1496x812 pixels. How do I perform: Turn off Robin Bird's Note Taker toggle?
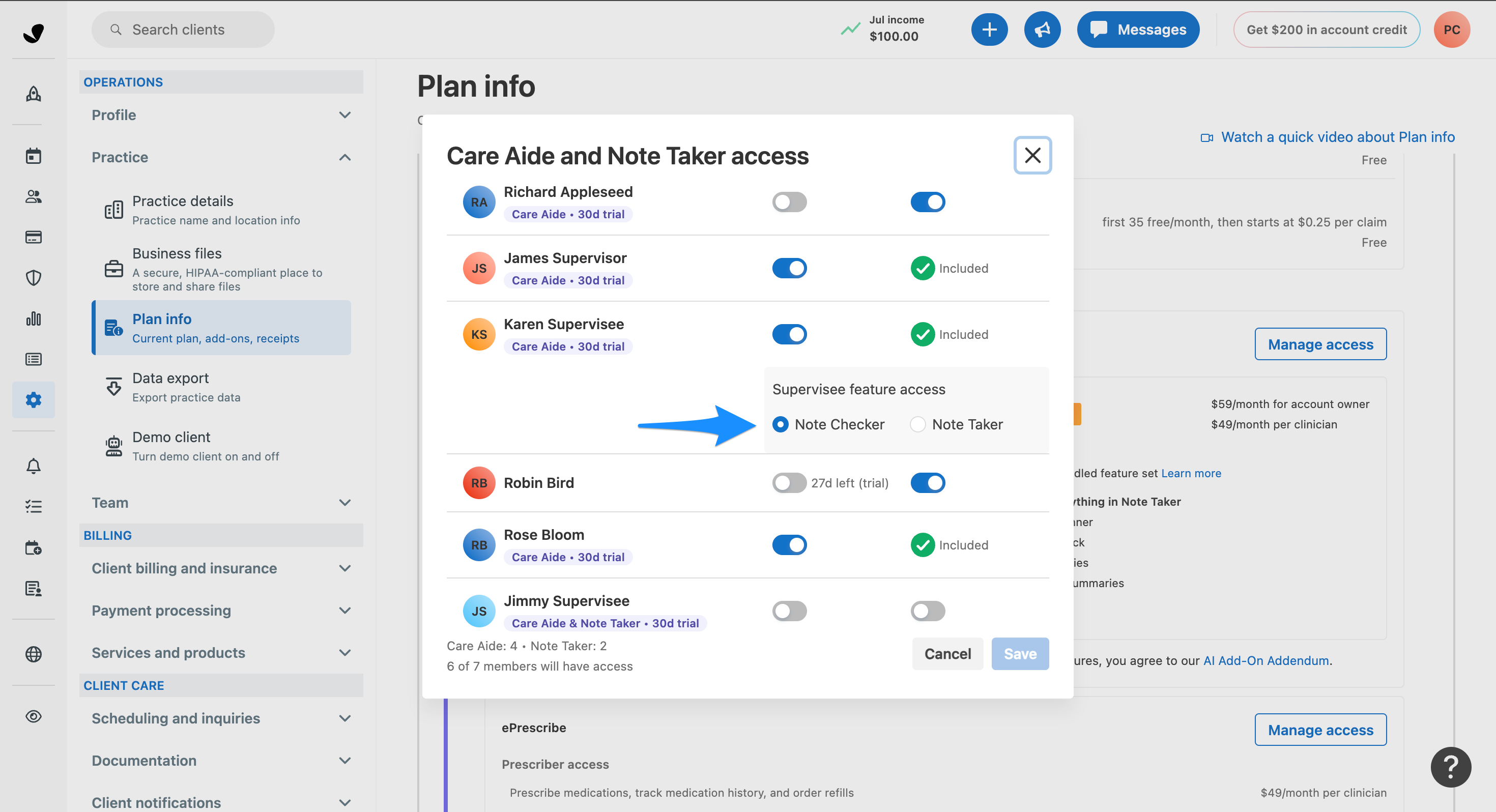tap(928, 483)
